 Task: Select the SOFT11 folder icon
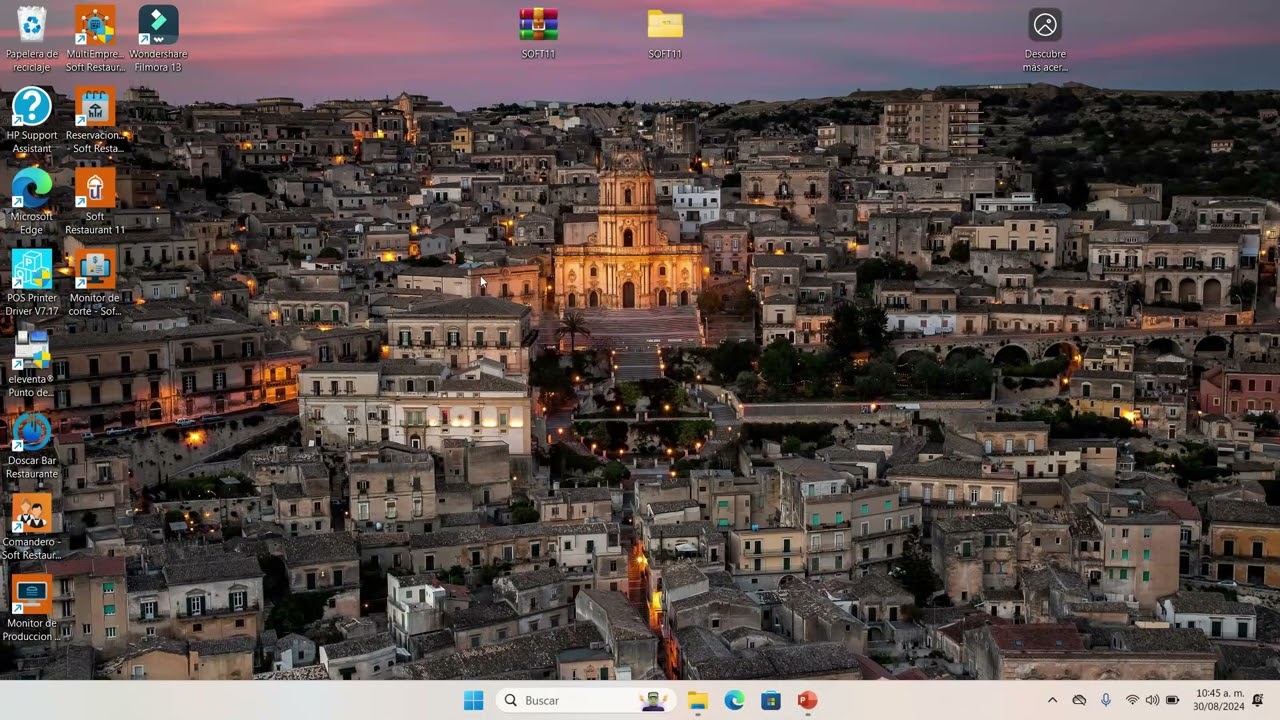click(665, 33)
